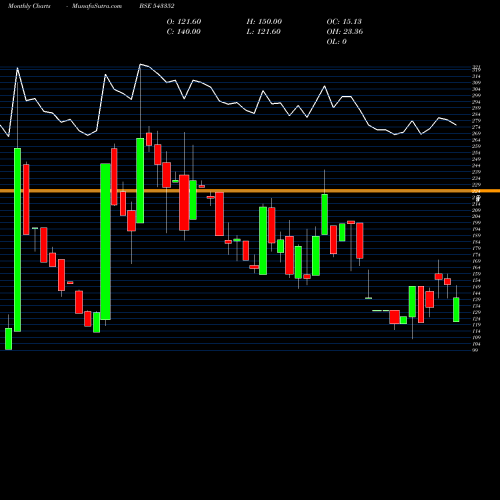Click the '209' price axis label
Image resolution: width=500 pixels, height=500 pixels.
point(476,210)
